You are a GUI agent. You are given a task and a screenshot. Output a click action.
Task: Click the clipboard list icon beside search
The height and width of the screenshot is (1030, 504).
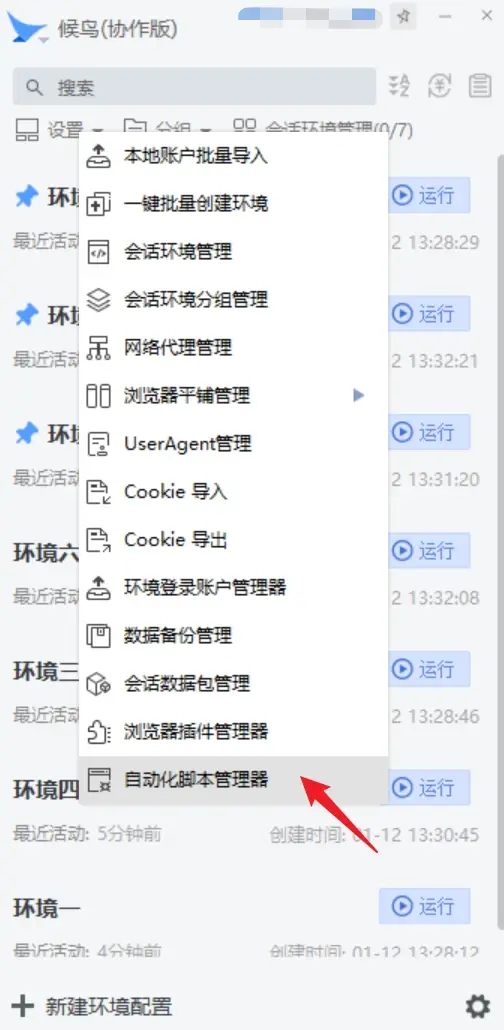click(480, 86)
